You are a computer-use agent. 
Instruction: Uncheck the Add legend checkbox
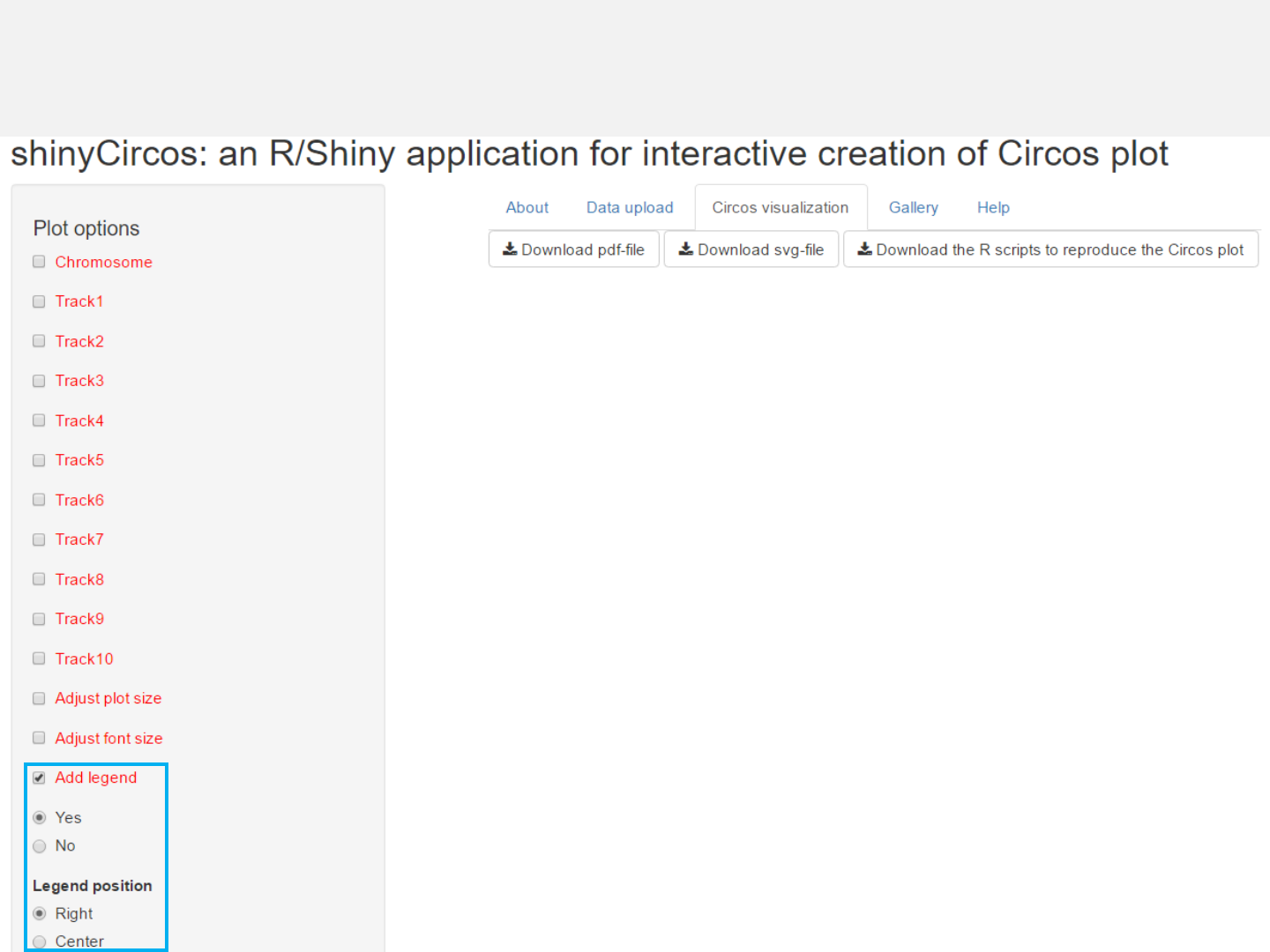tap(39, 777)
